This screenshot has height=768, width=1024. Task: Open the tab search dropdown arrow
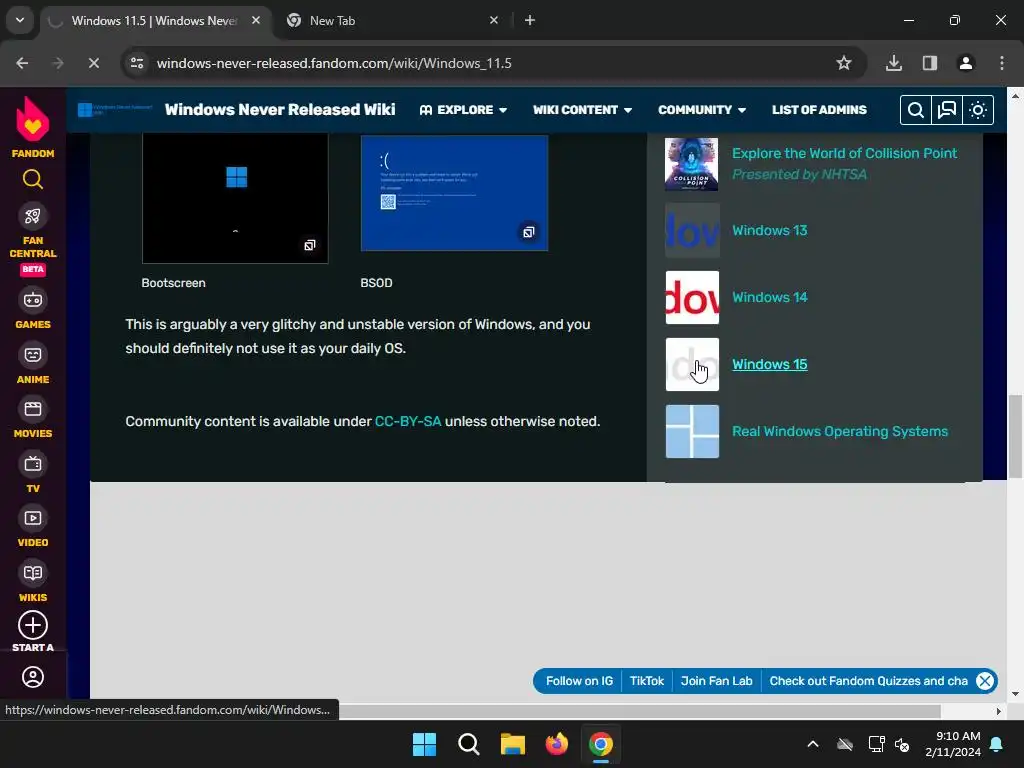(20, 20)
